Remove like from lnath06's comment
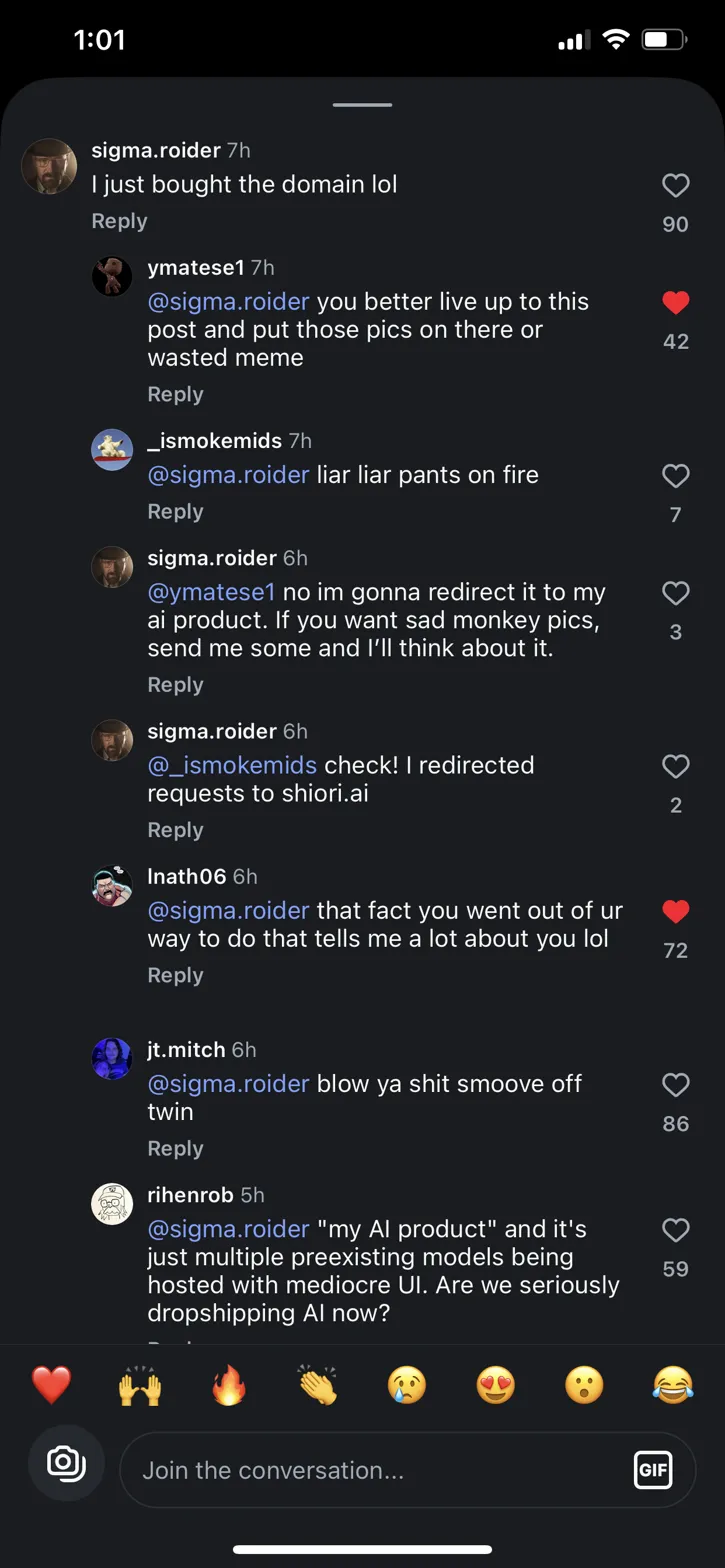Screen dimensions: 725x1568 [676, 911]
